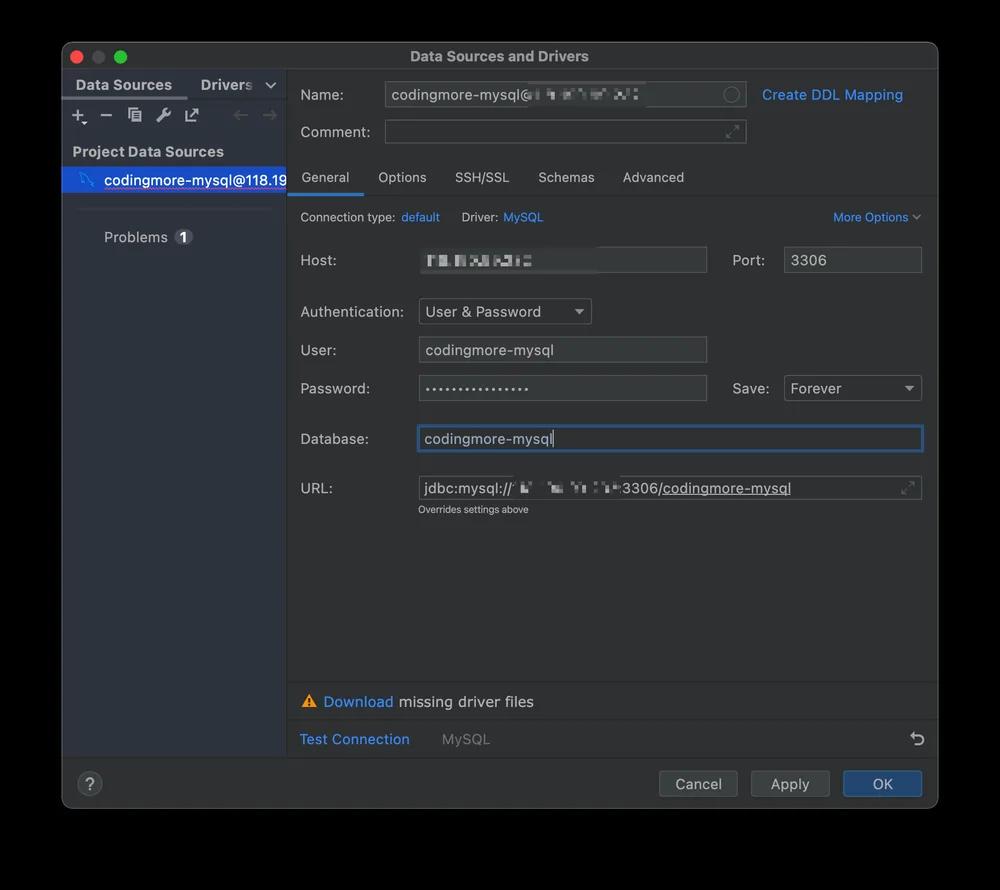This screenshot has height=890, width=1000.
Task: Focus the Comment input field
Action: click(x=565, y=132)
